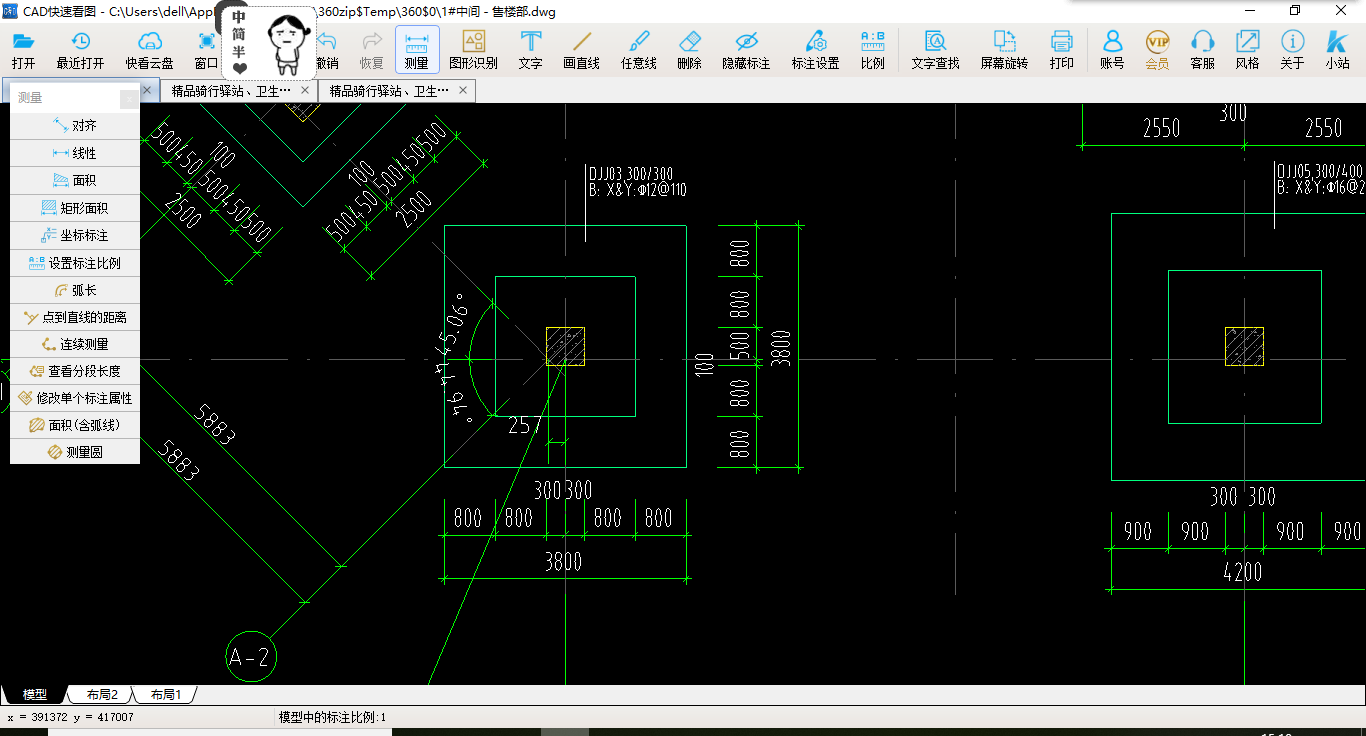Click 屏幕旋转 screen rotate
1366x736 pixels.
coord(1004,50)
